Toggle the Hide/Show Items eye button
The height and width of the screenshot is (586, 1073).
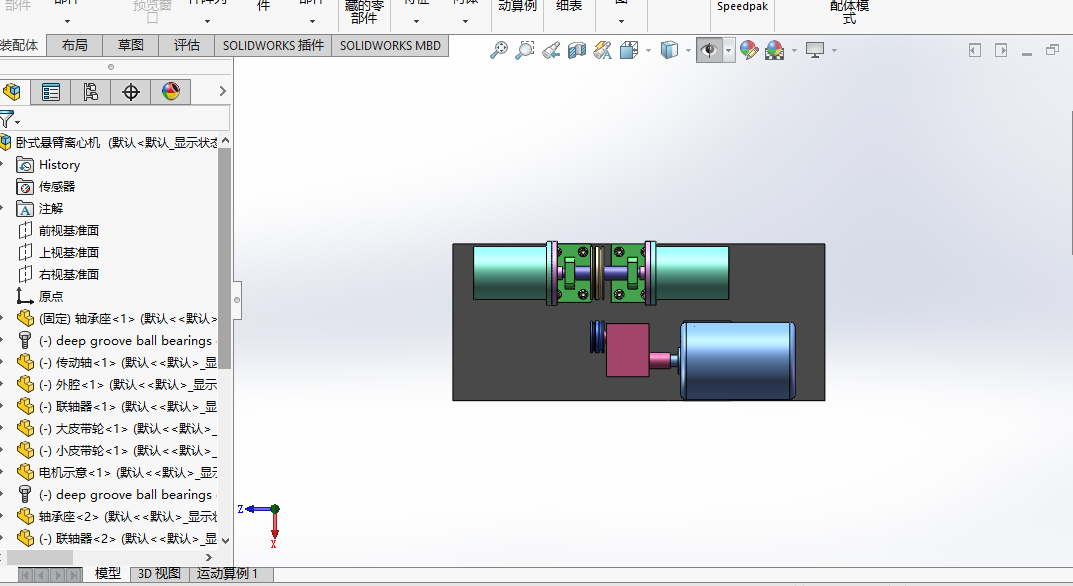tap(709, 50)
